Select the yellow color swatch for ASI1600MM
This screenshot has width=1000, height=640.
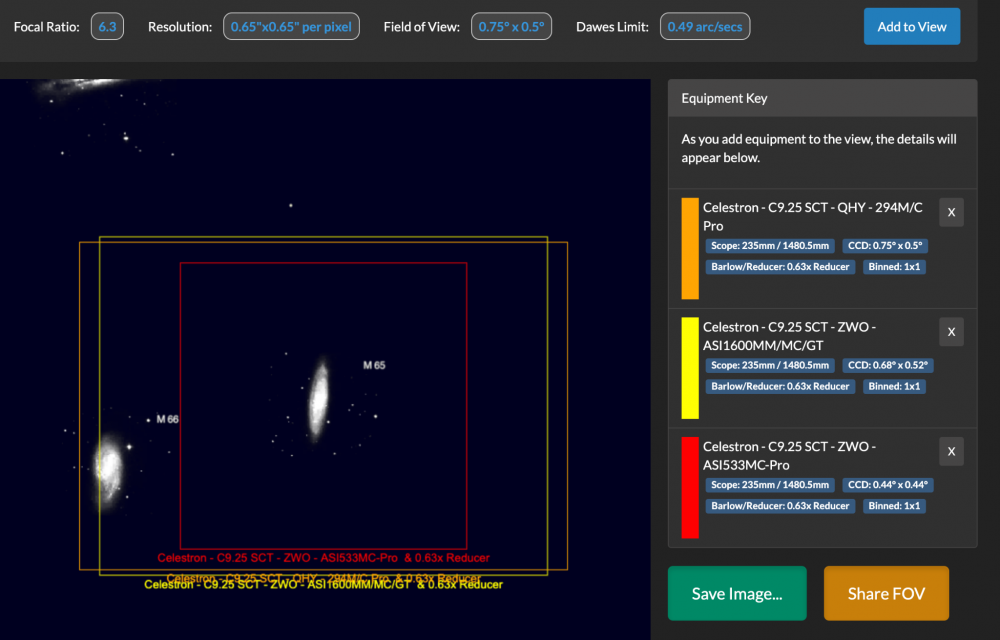(690, 368)
